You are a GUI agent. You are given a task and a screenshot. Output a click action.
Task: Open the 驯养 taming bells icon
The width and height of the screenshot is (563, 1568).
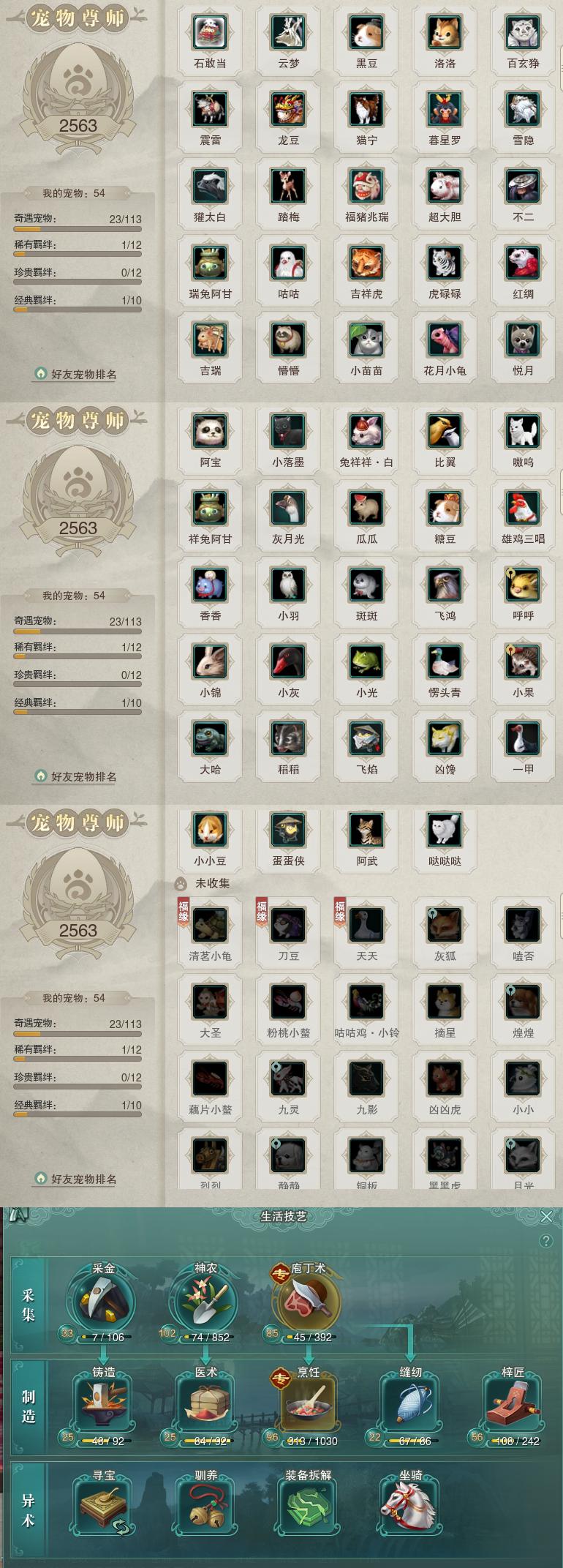(x=205, y=1507)
